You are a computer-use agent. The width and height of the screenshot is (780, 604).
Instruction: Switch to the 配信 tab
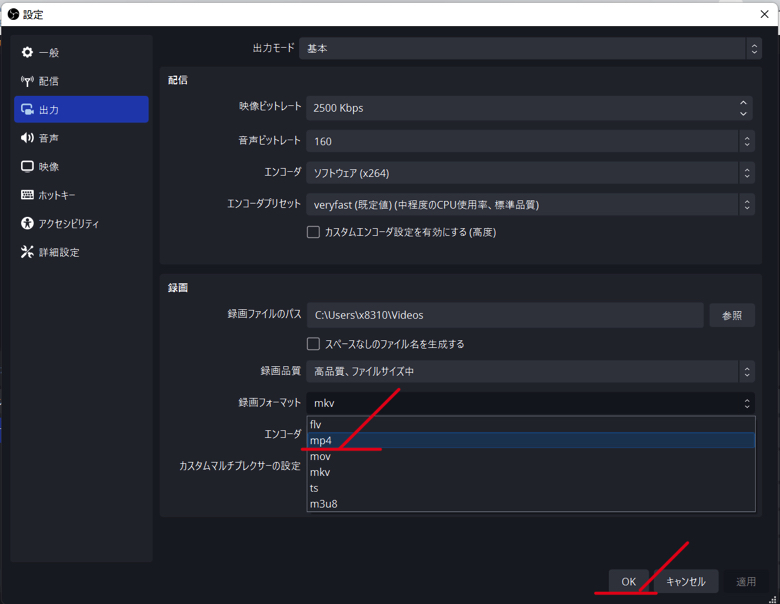82,81
